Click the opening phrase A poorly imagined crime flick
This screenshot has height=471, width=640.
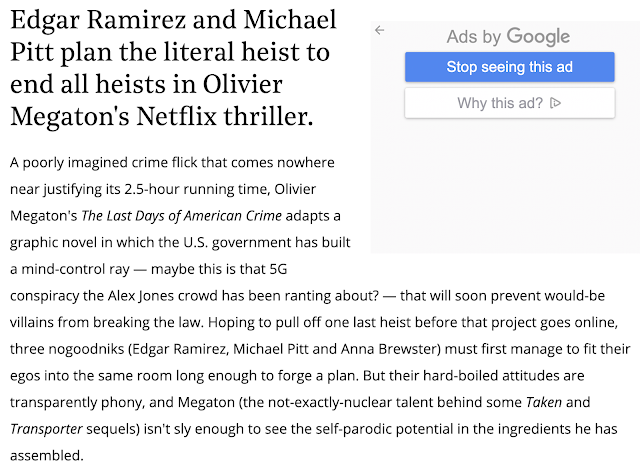click(x=90, y=162)
